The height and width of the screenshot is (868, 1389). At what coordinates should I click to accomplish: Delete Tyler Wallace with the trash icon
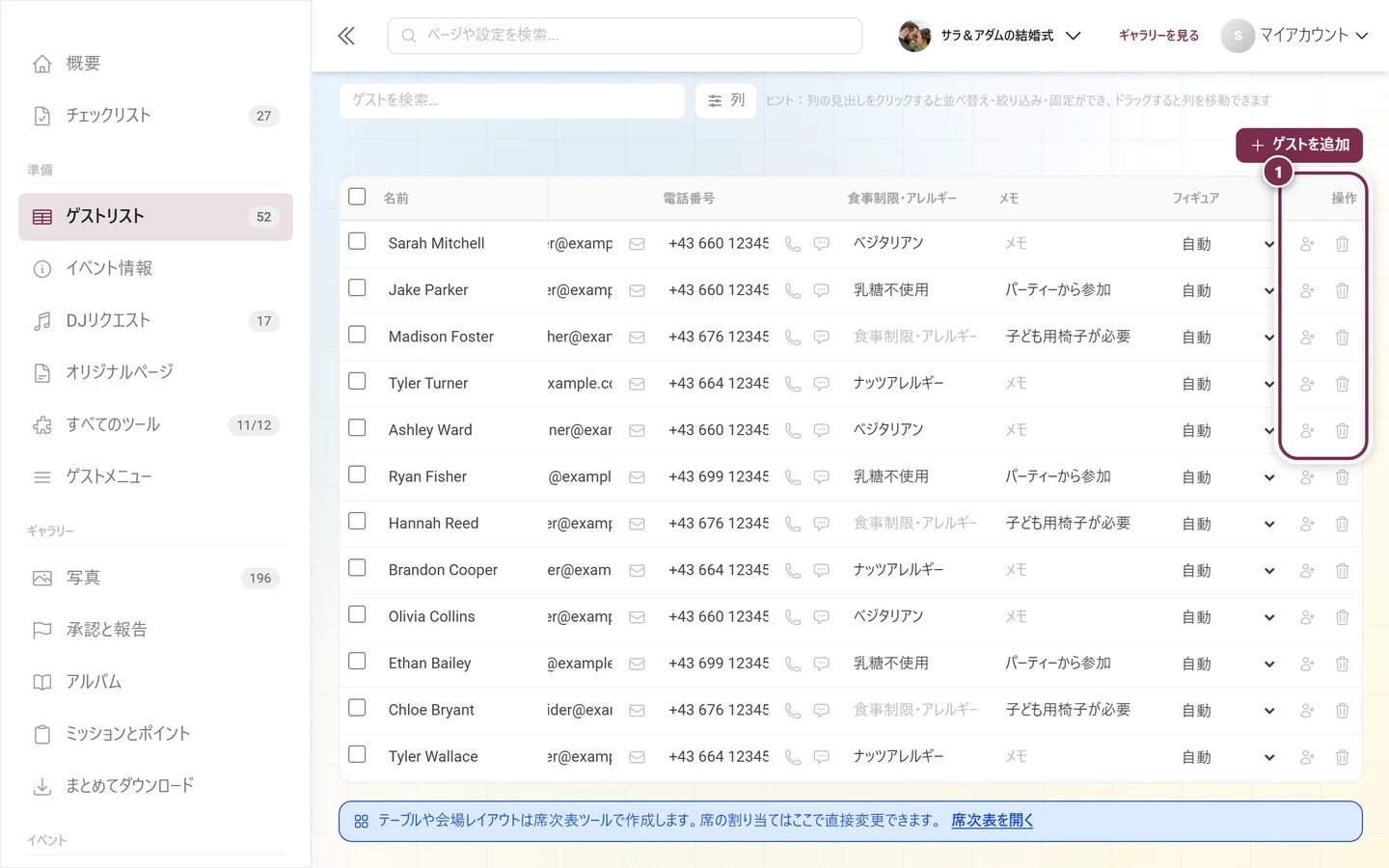[1342, 757]
